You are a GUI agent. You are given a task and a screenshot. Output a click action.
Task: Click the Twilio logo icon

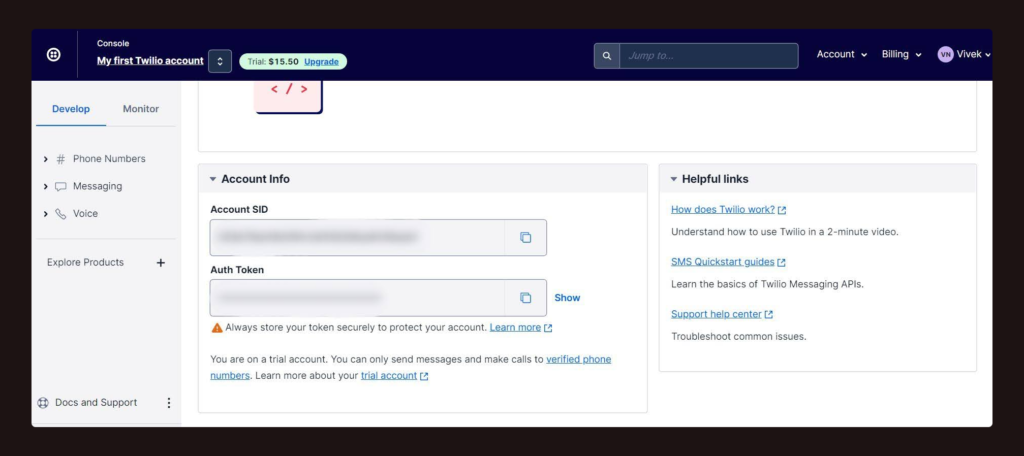[54, 55]
